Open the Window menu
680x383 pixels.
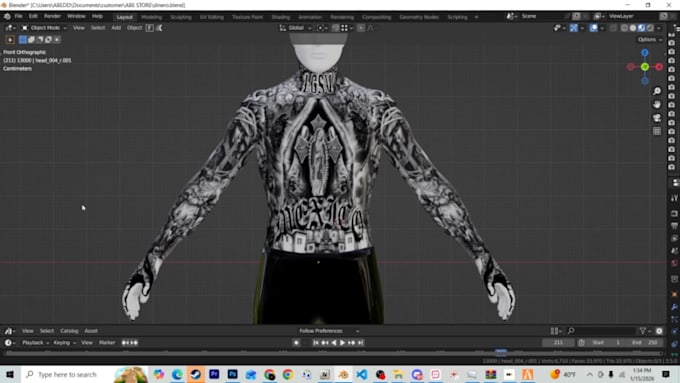coord(76,16)
